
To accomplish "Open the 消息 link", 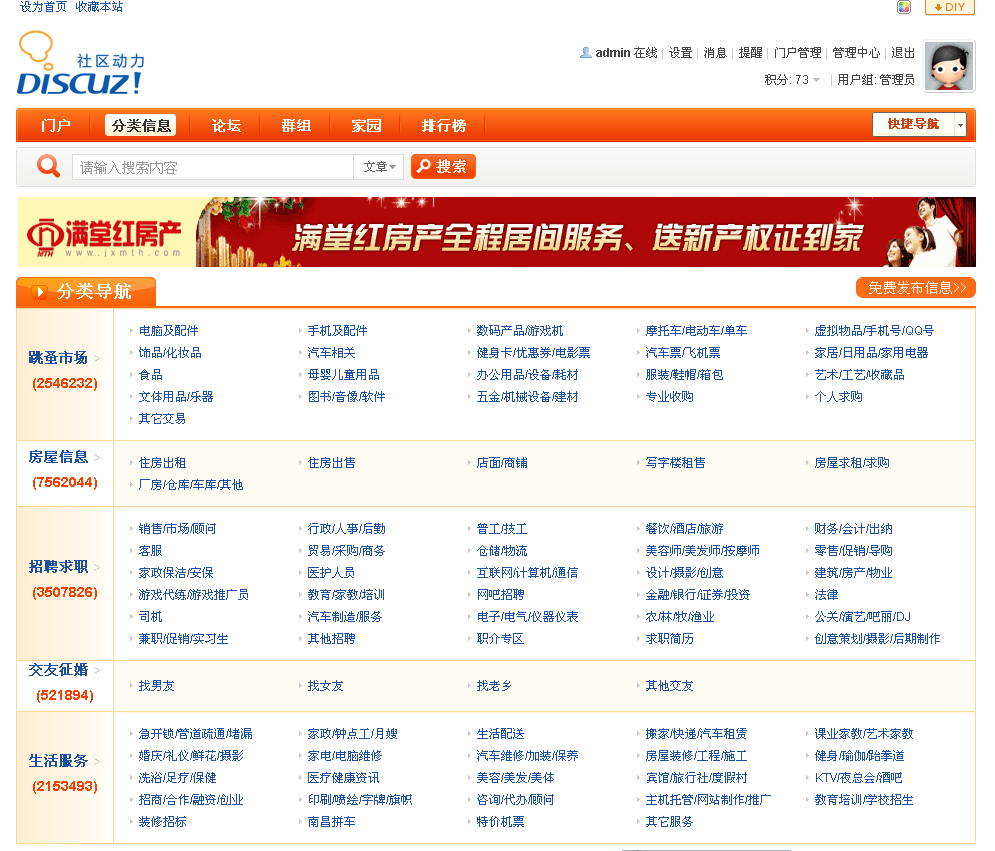I will point(715,53).
